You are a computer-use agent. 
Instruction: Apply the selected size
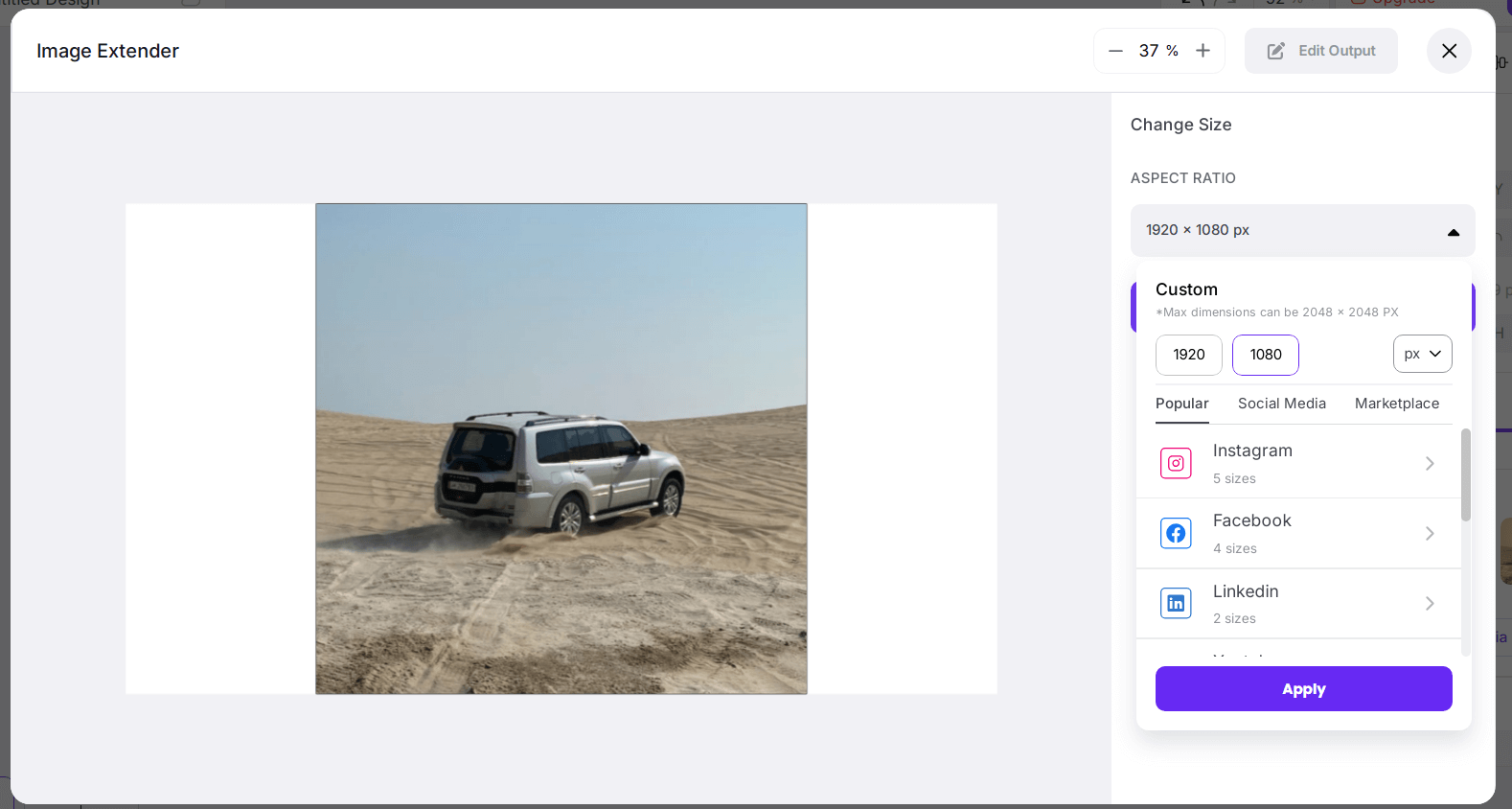click(1304, 689)
